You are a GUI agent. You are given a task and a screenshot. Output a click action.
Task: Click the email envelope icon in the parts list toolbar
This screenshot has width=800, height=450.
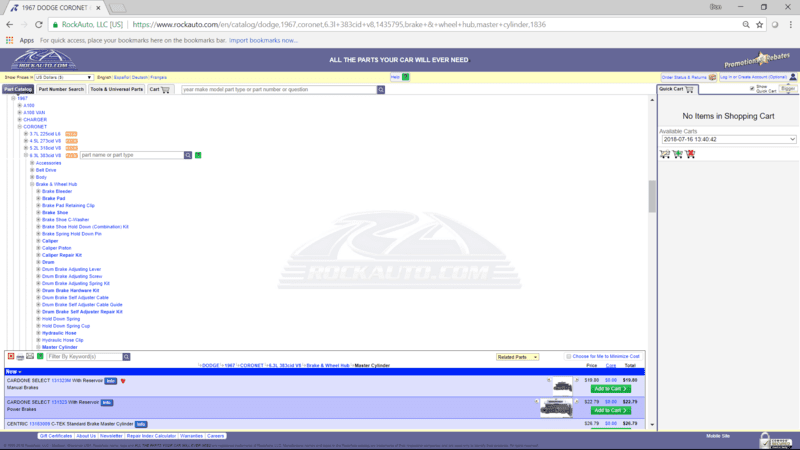(x=30, y=356)
